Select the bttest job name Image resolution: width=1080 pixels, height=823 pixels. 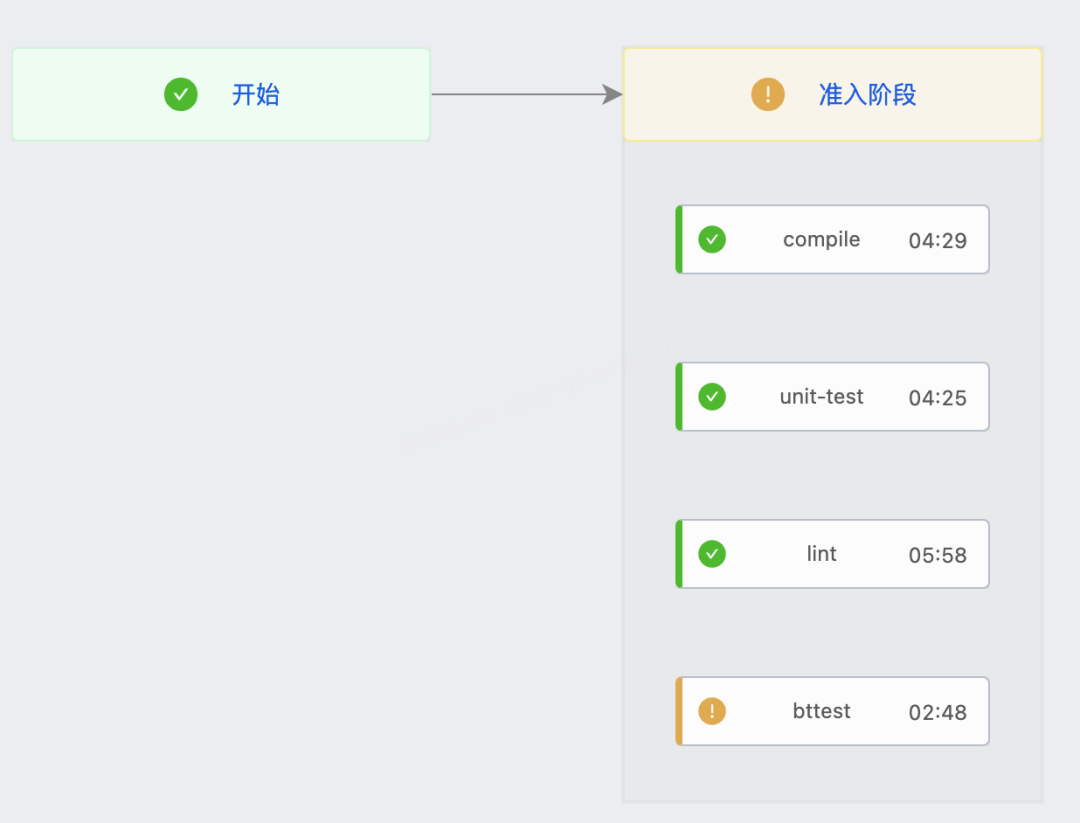pyautogui.click(x=821, y=711)
